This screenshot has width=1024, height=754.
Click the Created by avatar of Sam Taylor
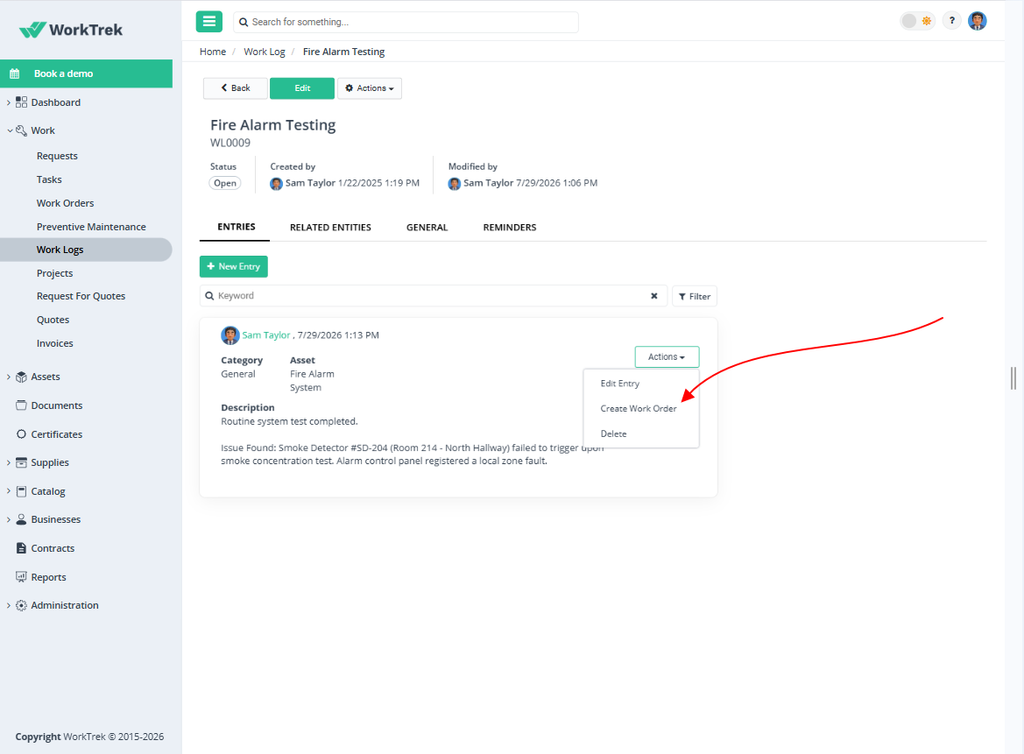coord(276,184)
